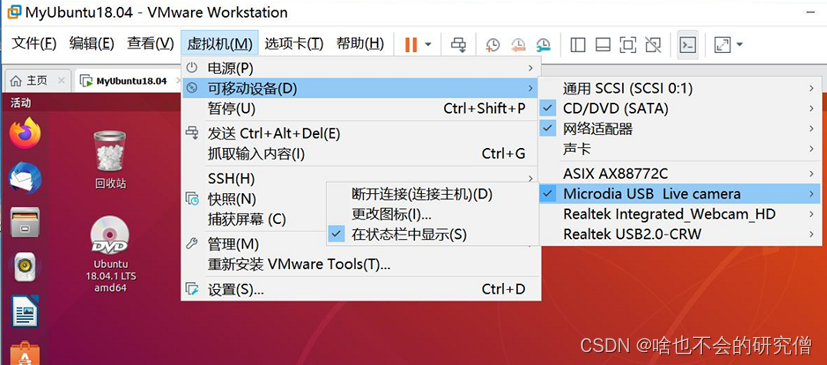Expand the 电源(P) submenu
Viewport: 827px width, 365px height.
(x=361, y=68)
